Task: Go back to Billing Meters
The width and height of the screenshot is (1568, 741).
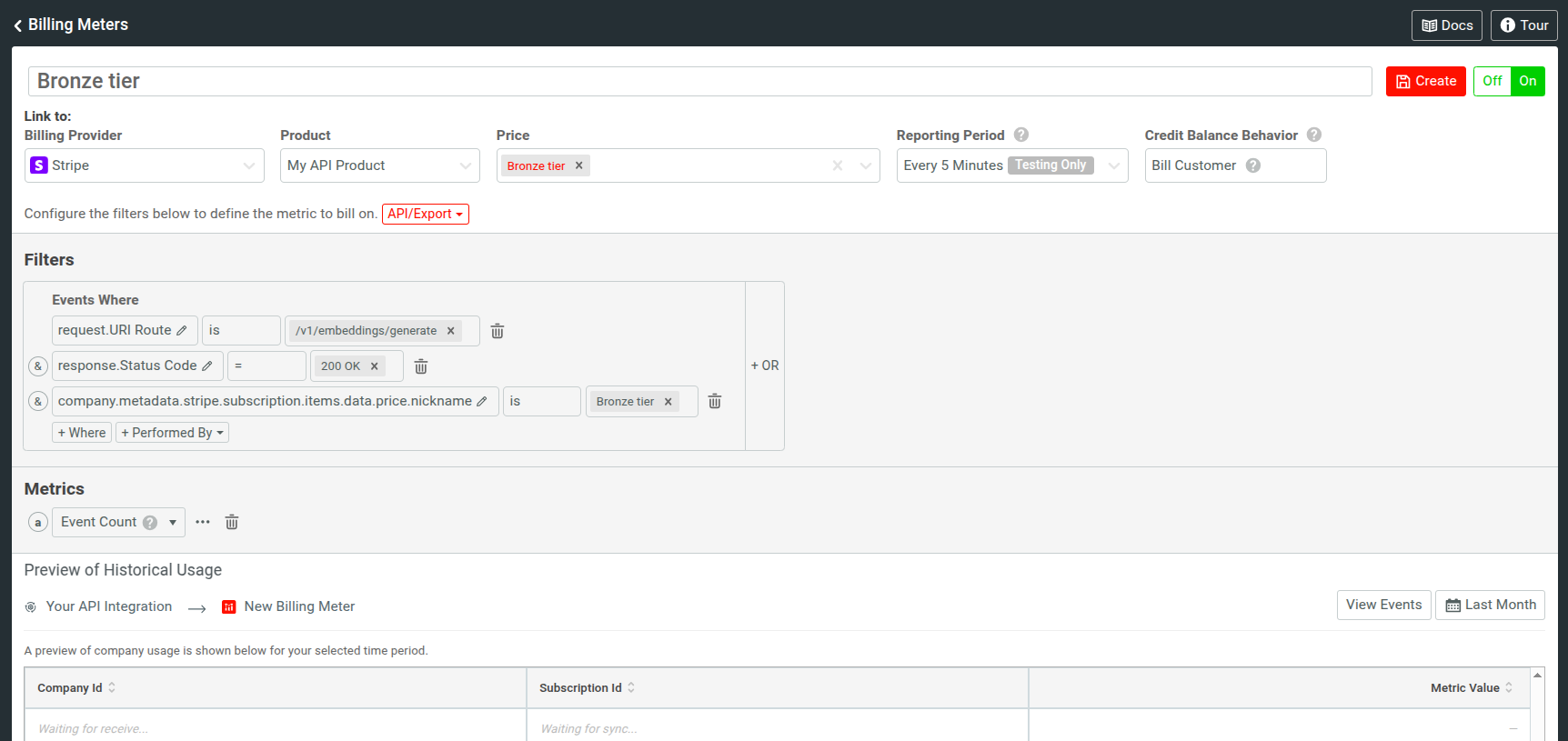Action: [x=71, y=25]
